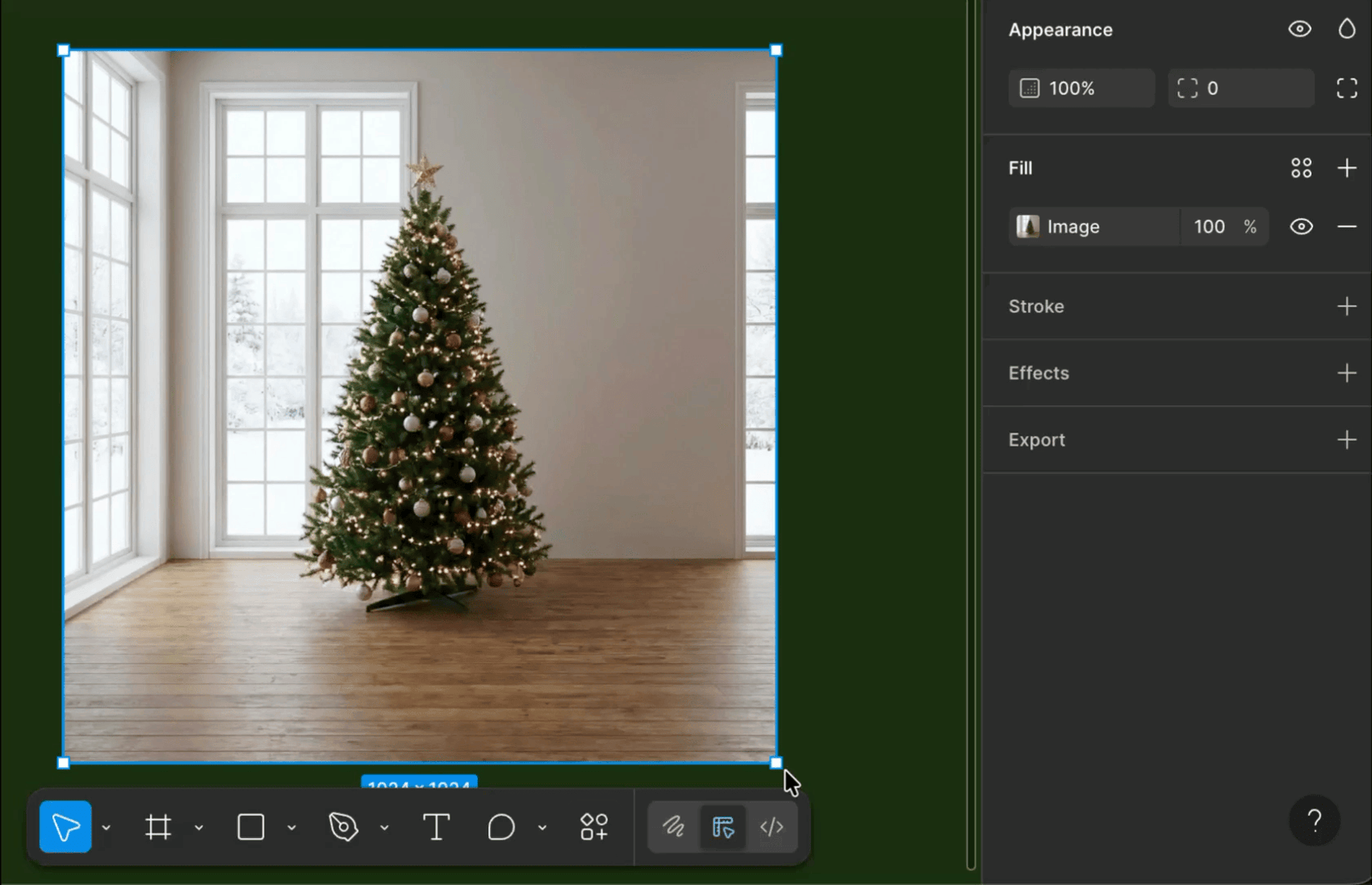
Task: Edit the 100% opacity field
Action: [x=1081, y=88]
